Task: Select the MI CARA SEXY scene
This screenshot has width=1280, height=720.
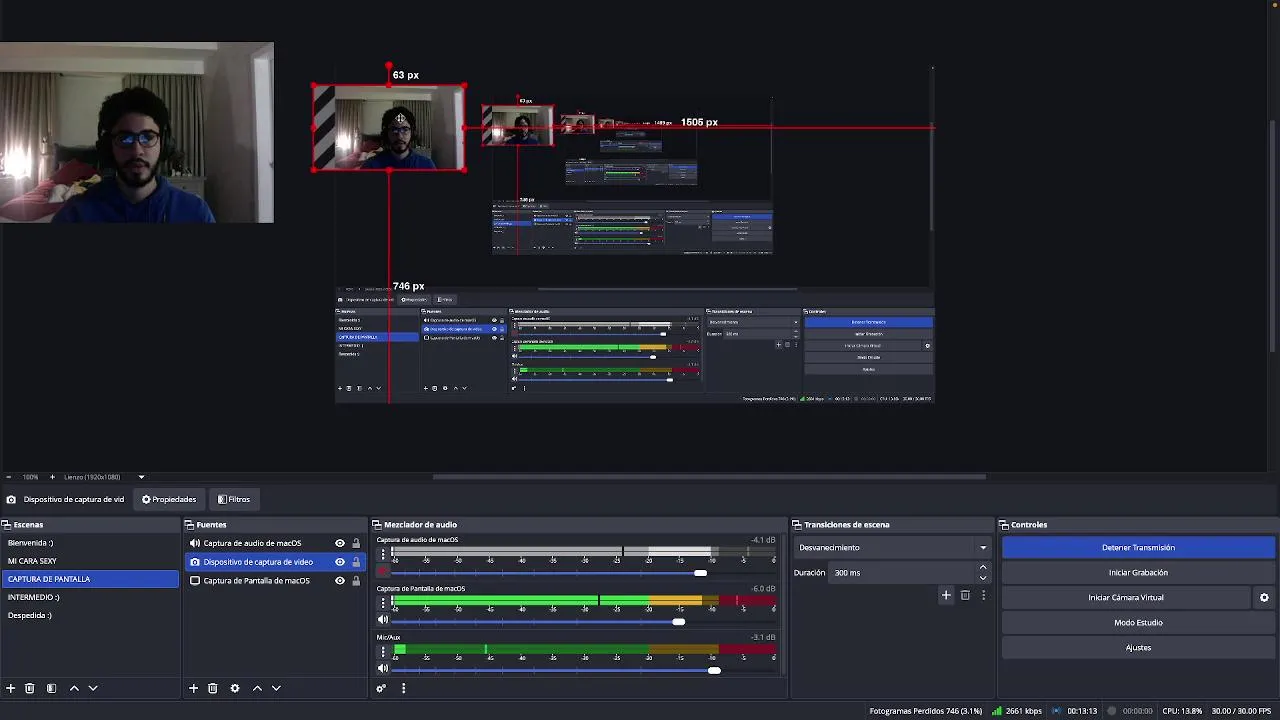Action: pyautogui.click(x=90, y=561)
